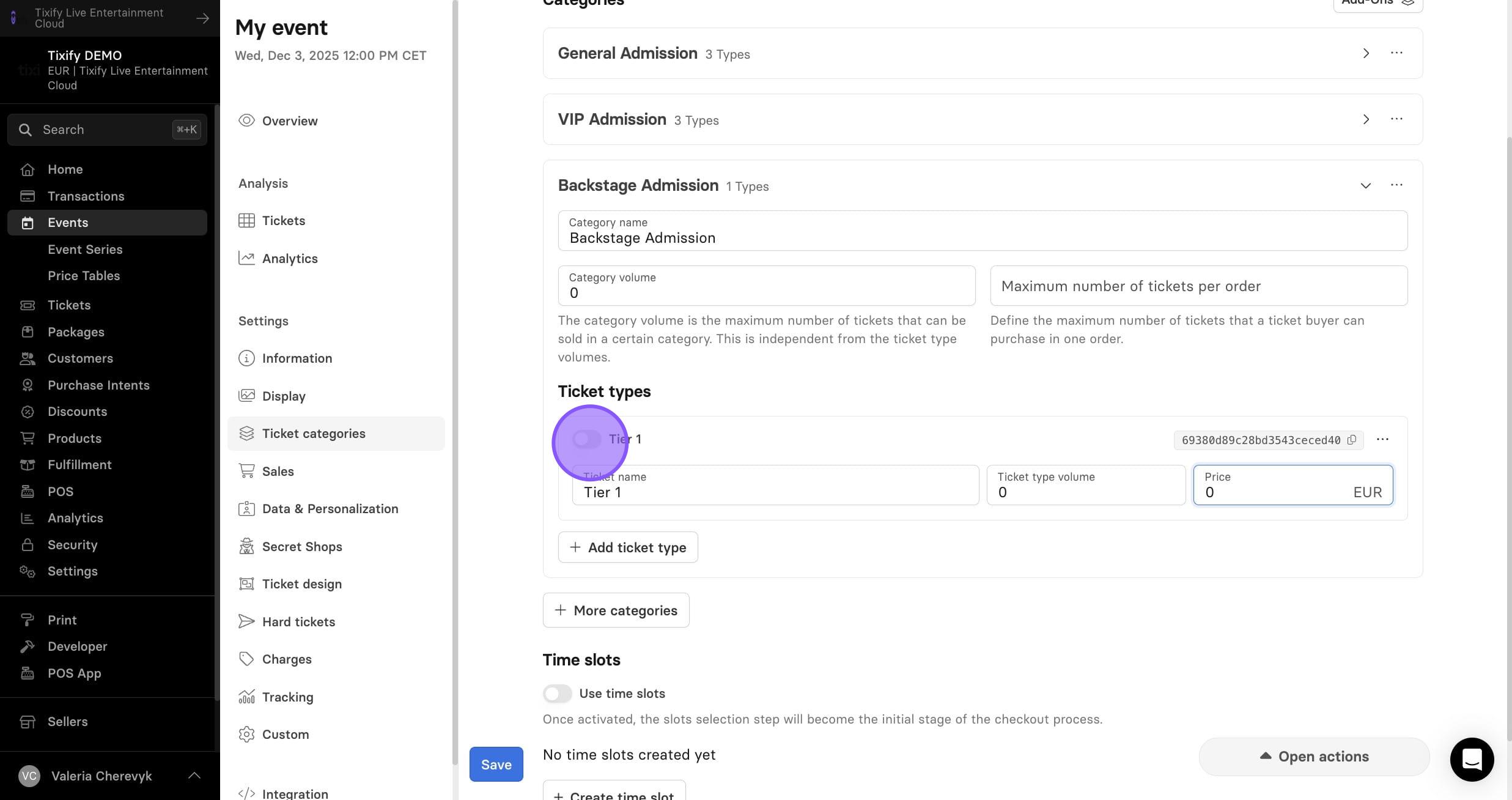
Task: Click the Overview eye icon
Action: pyautogui.click(x=246, y=120)
